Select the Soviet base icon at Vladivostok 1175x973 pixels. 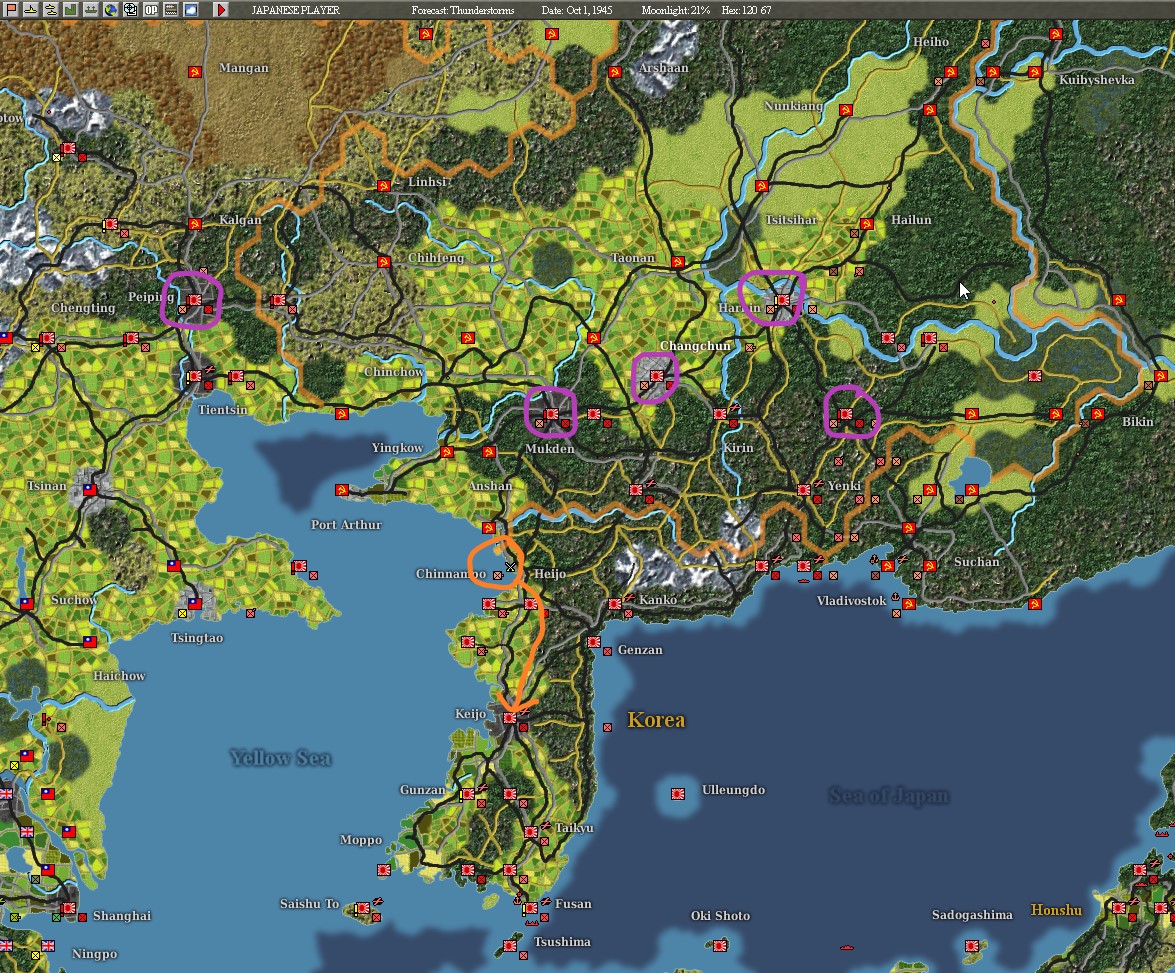point(909,603)
